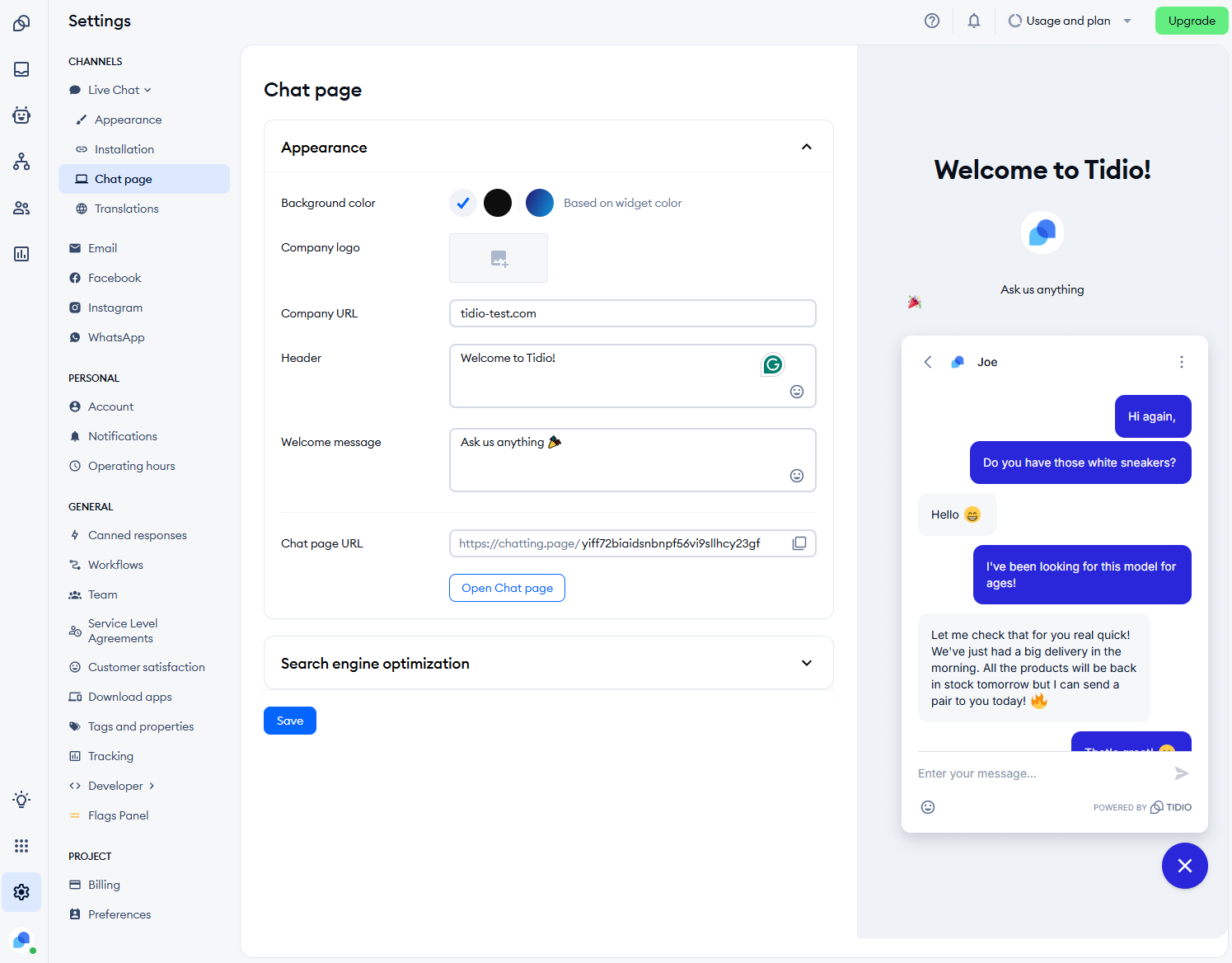Click the Company URL input field

pos(633,313)
